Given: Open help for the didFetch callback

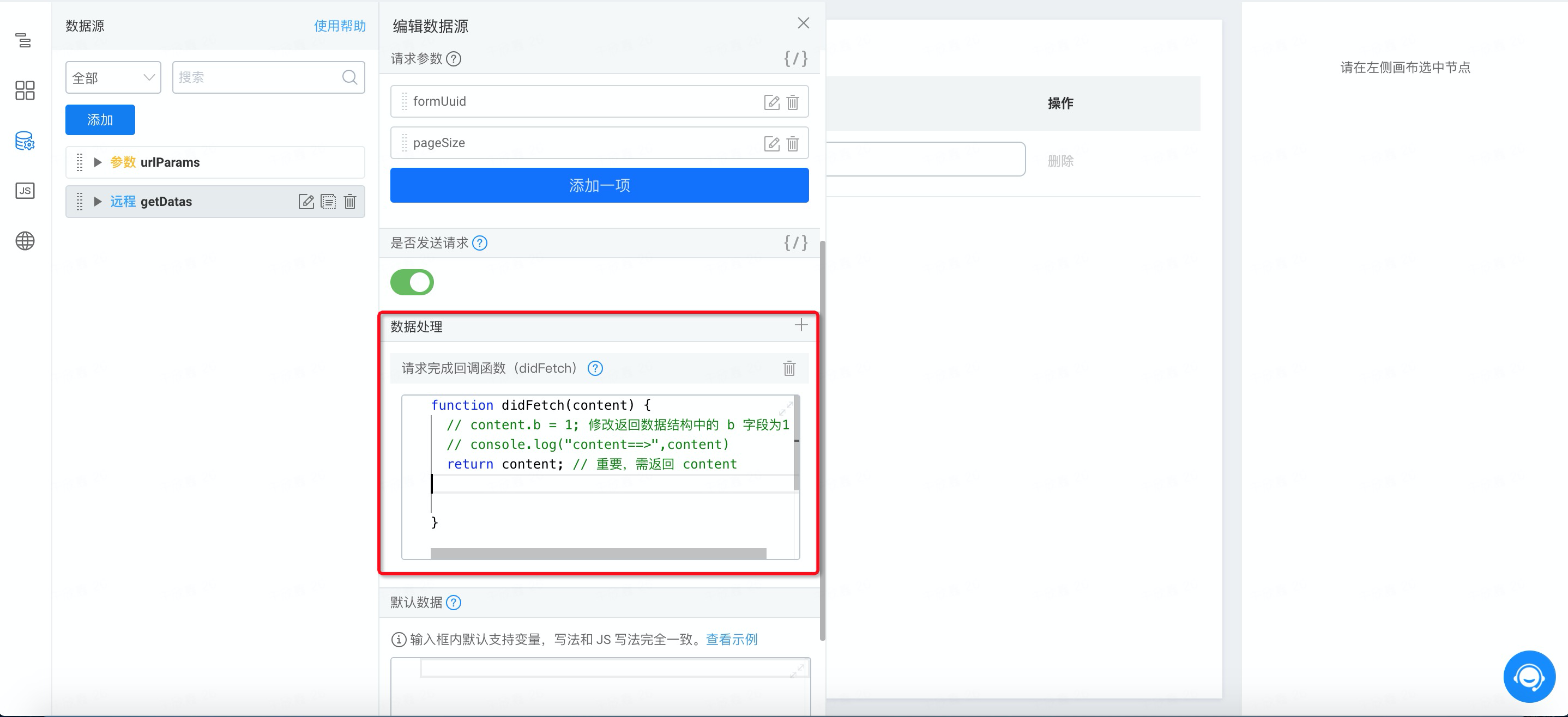Looking at the screenshot, I should 595,368.
